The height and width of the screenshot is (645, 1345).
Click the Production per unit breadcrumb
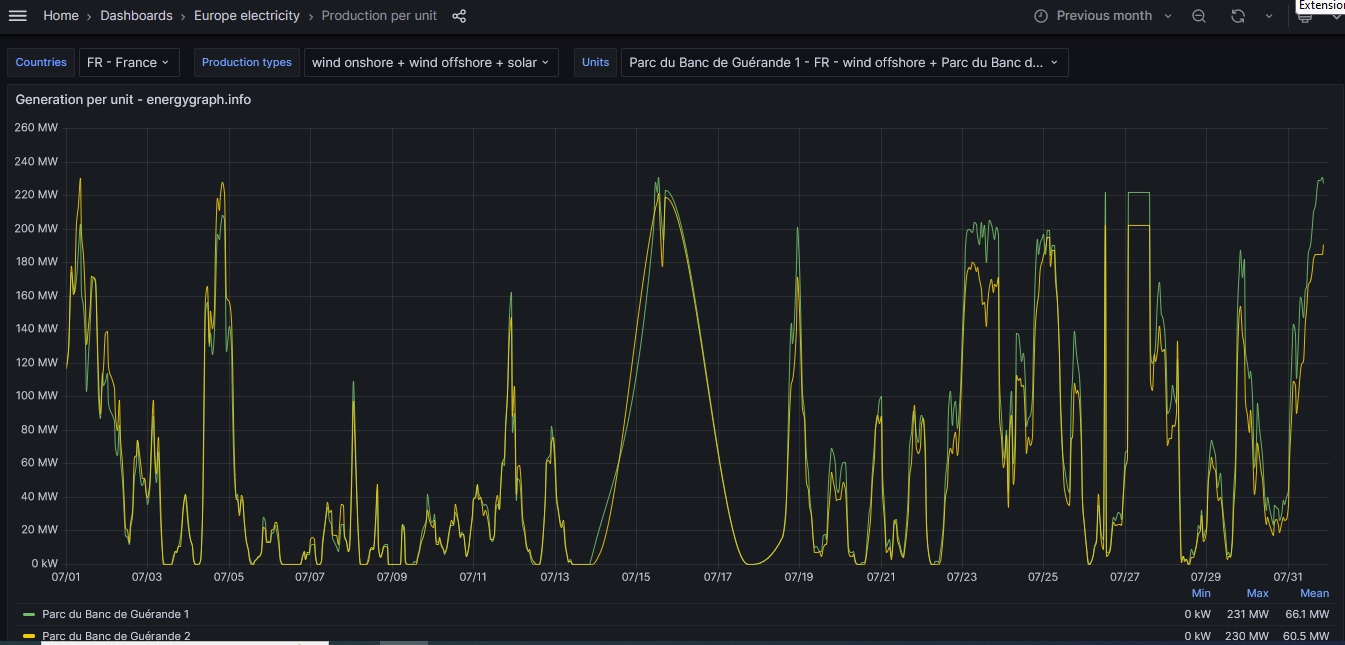[379, 16]
